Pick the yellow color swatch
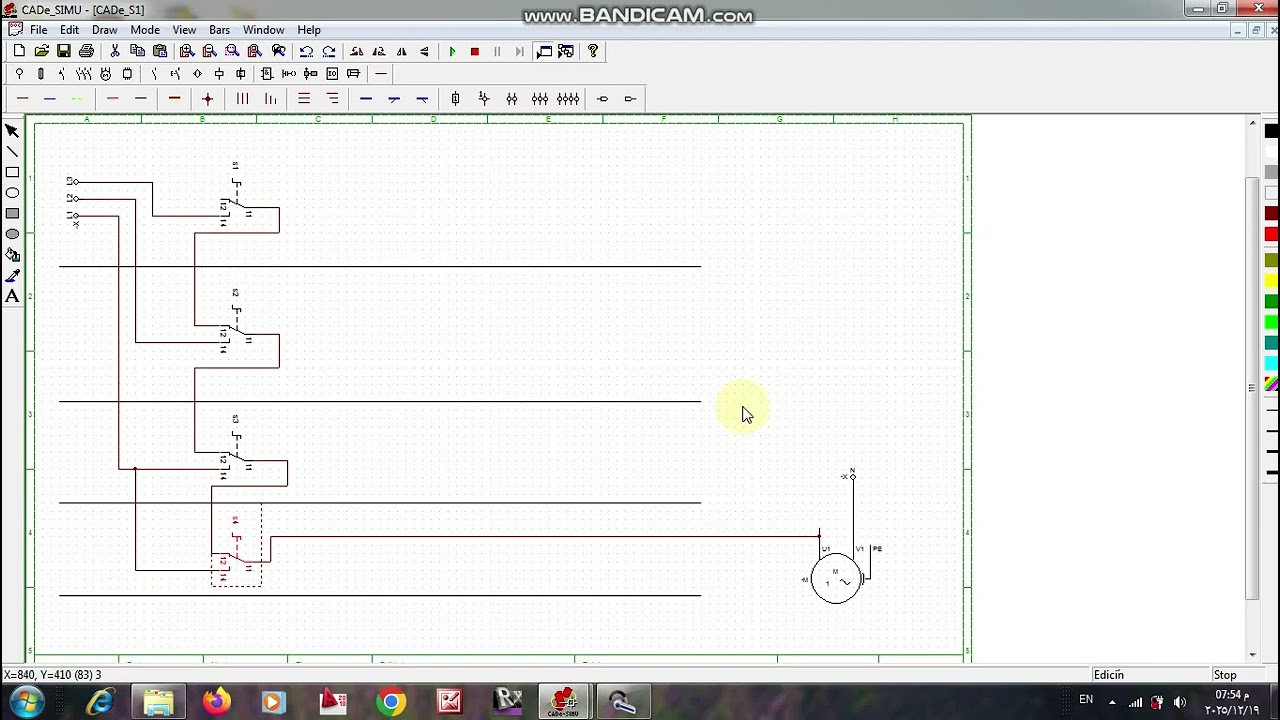This screenshot has width=1280, height=720. 1271,281
